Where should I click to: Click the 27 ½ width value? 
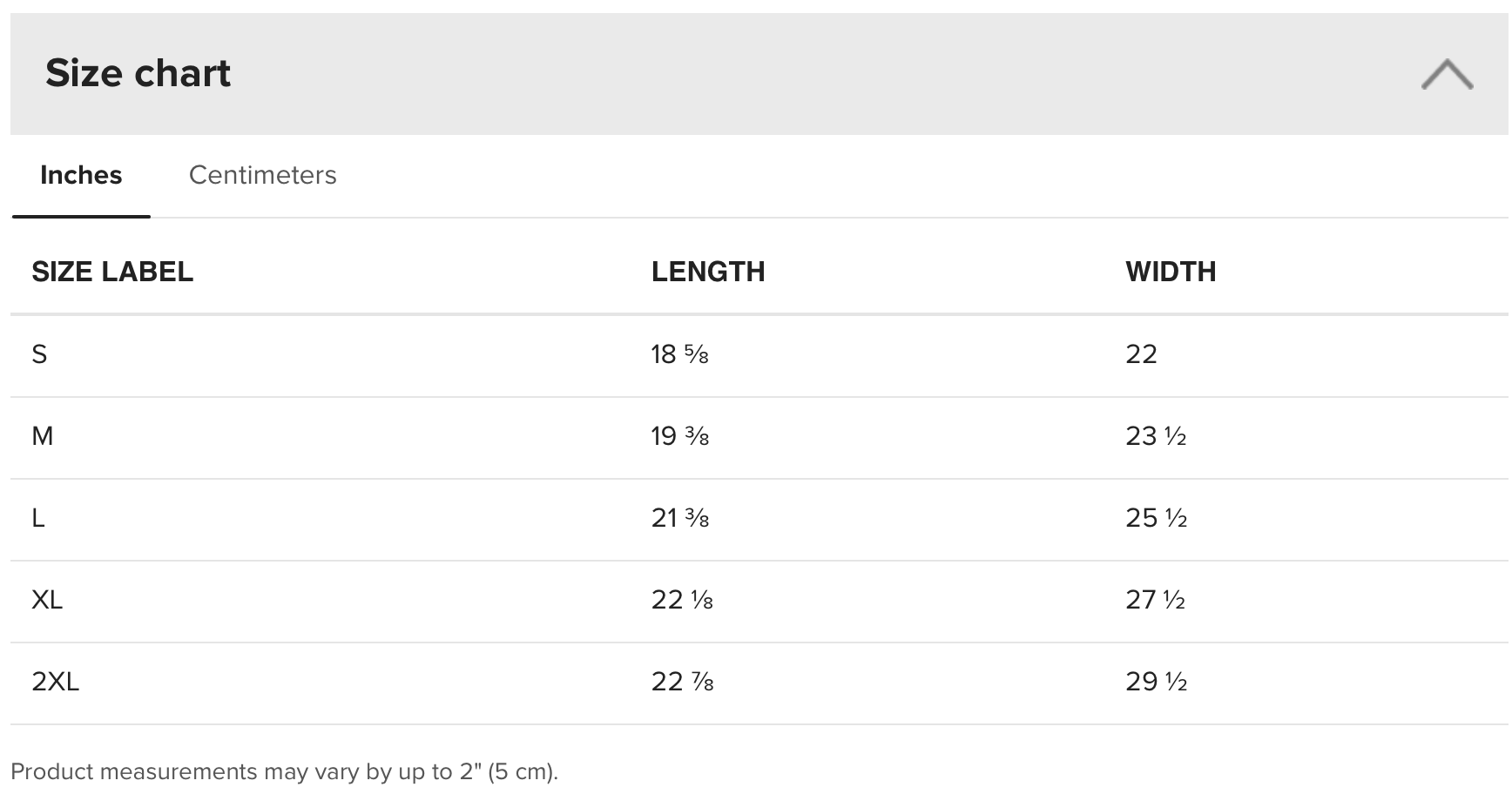coord(1155,600)
